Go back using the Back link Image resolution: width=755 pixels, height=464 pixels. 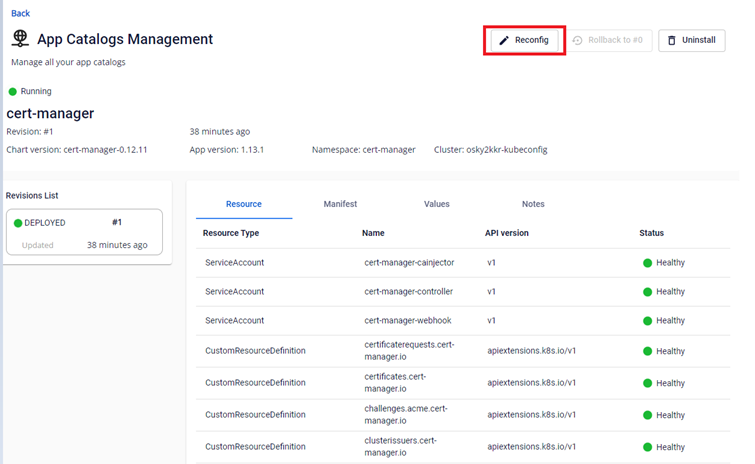(20, 13)
